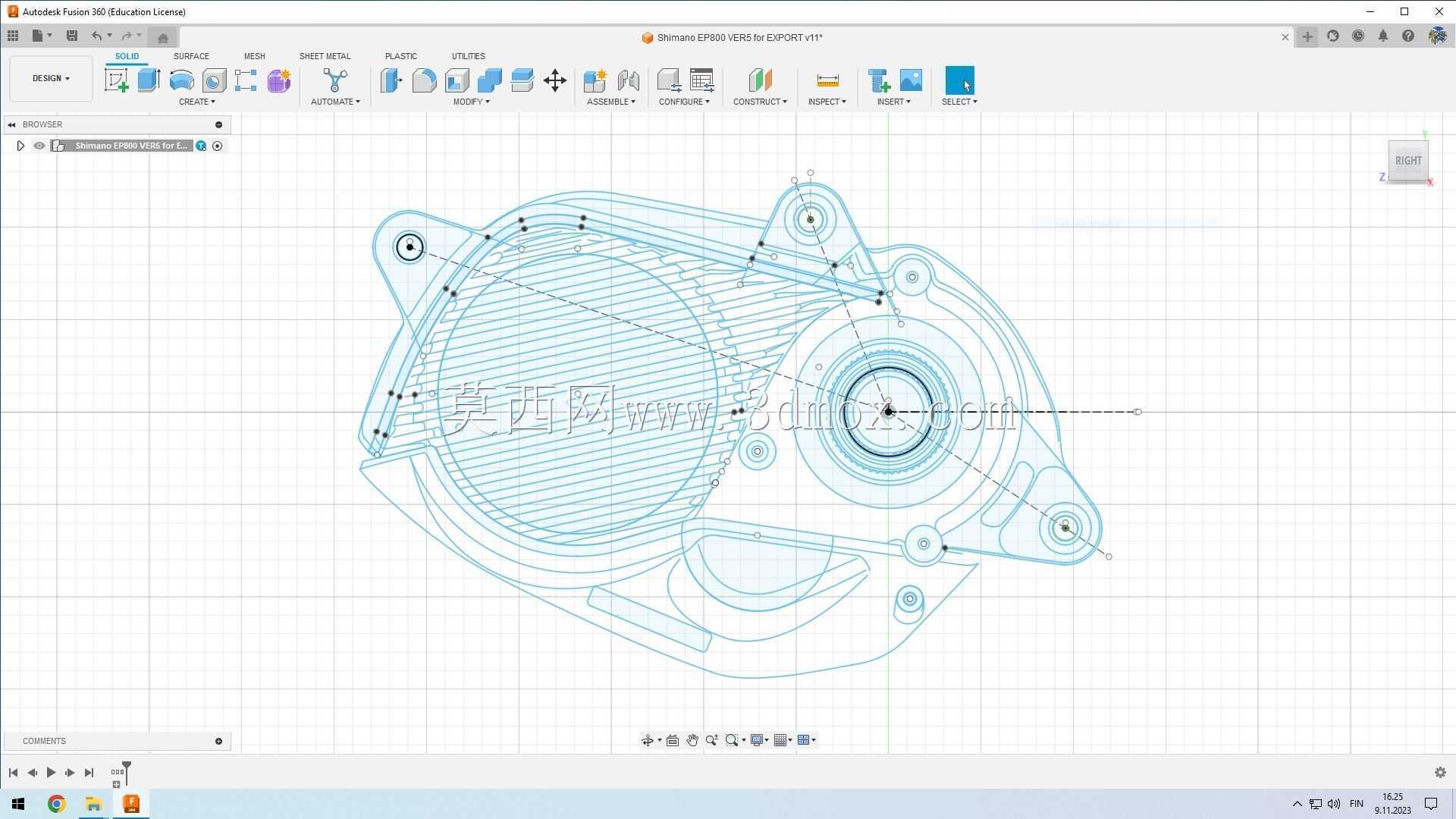Save the document with the disk icon

[x=72, y=36]
